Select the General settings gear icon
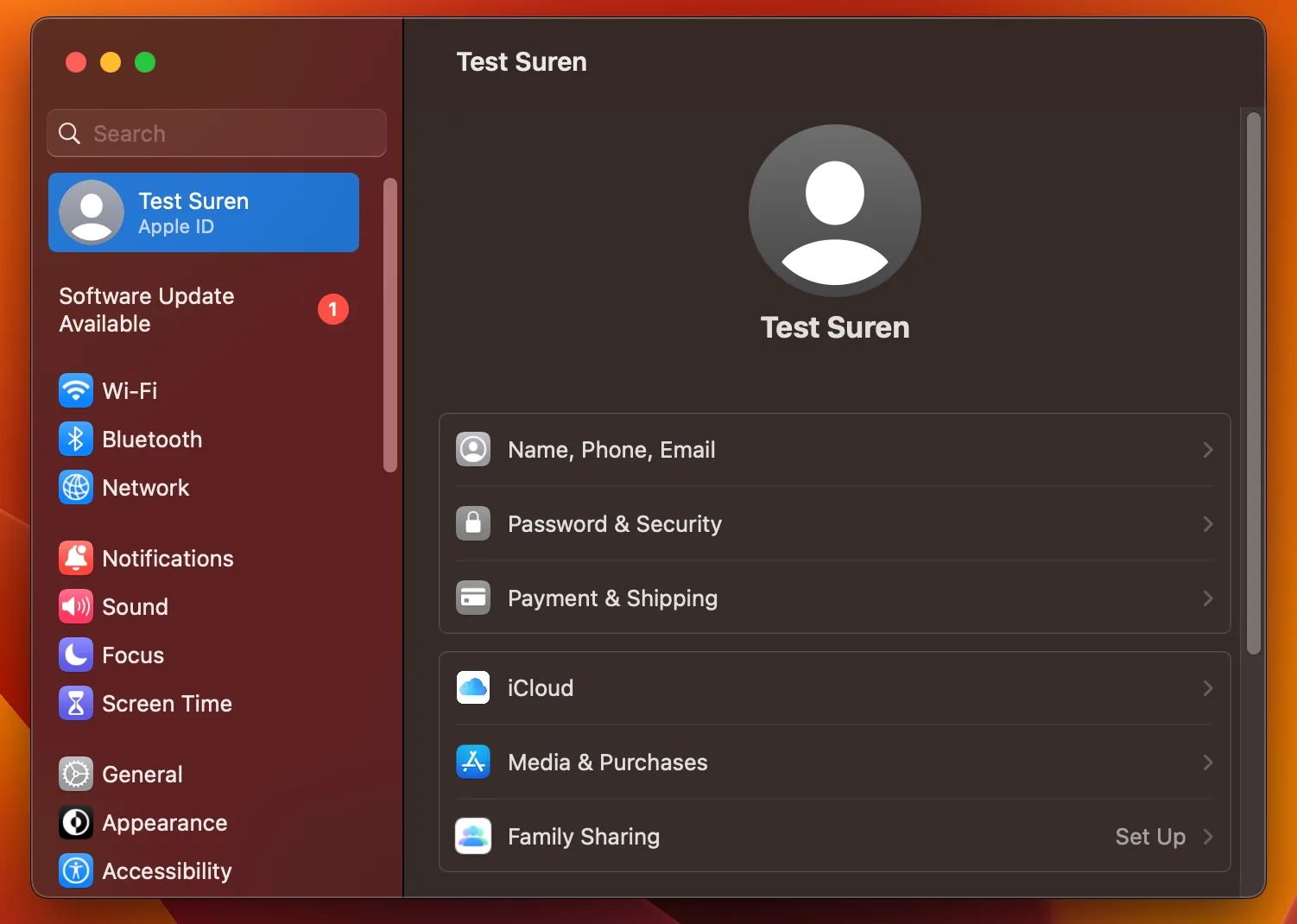Image resolution: width=1297 pixels, height=924 pixels. coord(76,774)
